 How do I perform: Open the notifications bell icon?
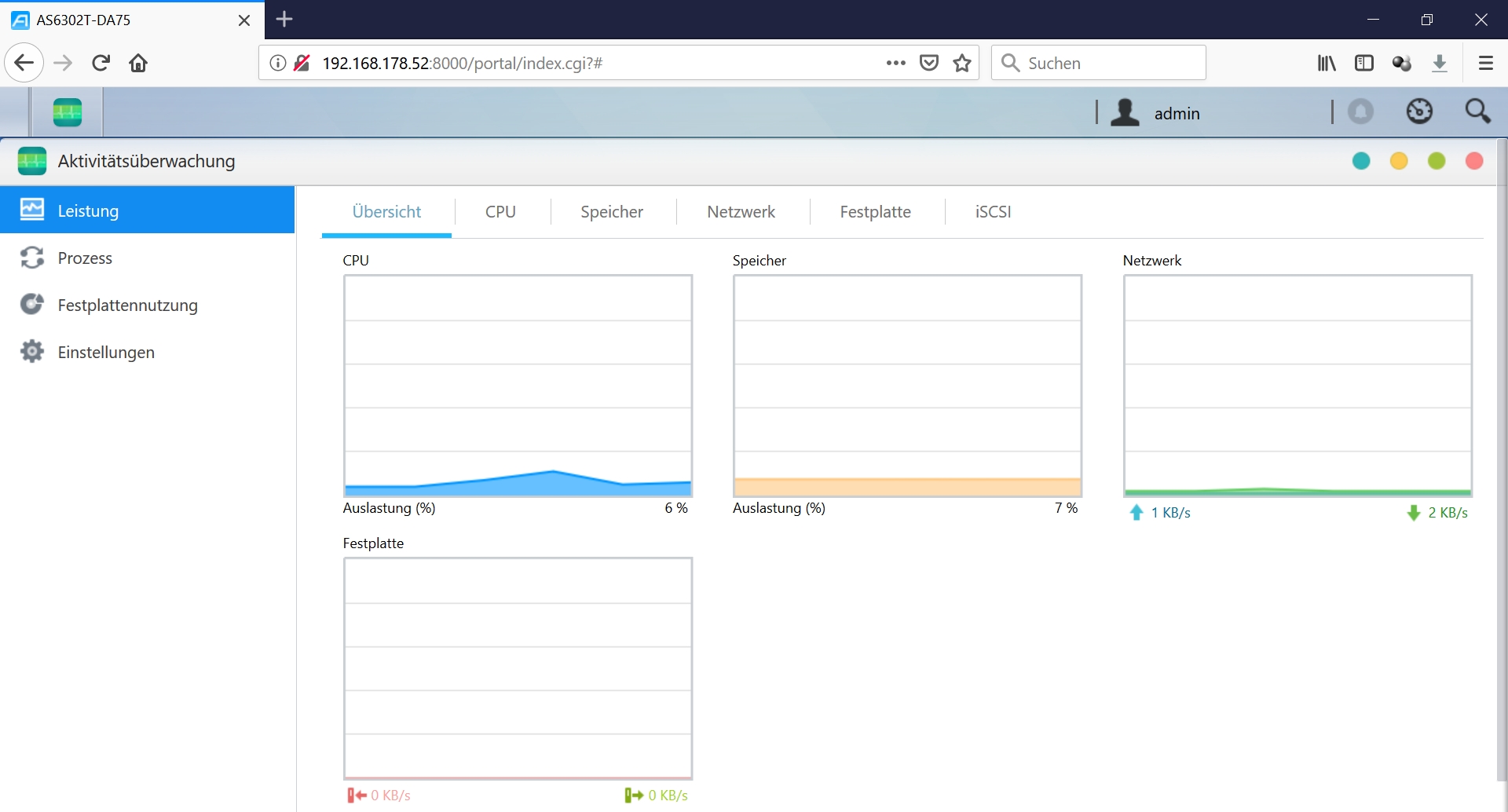(1360, 112)
